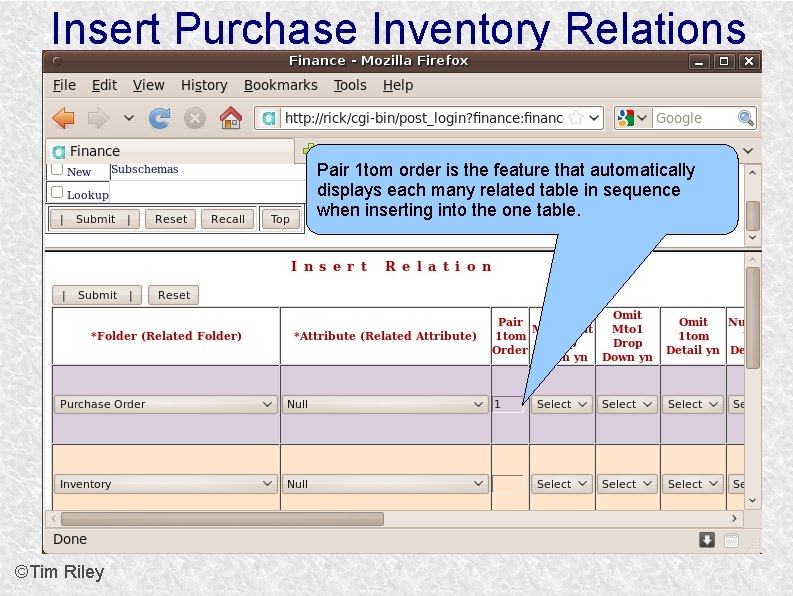Click the Top button
This screenshot has width=793, height=596.
pyautogui.click(x=280, y=219)
